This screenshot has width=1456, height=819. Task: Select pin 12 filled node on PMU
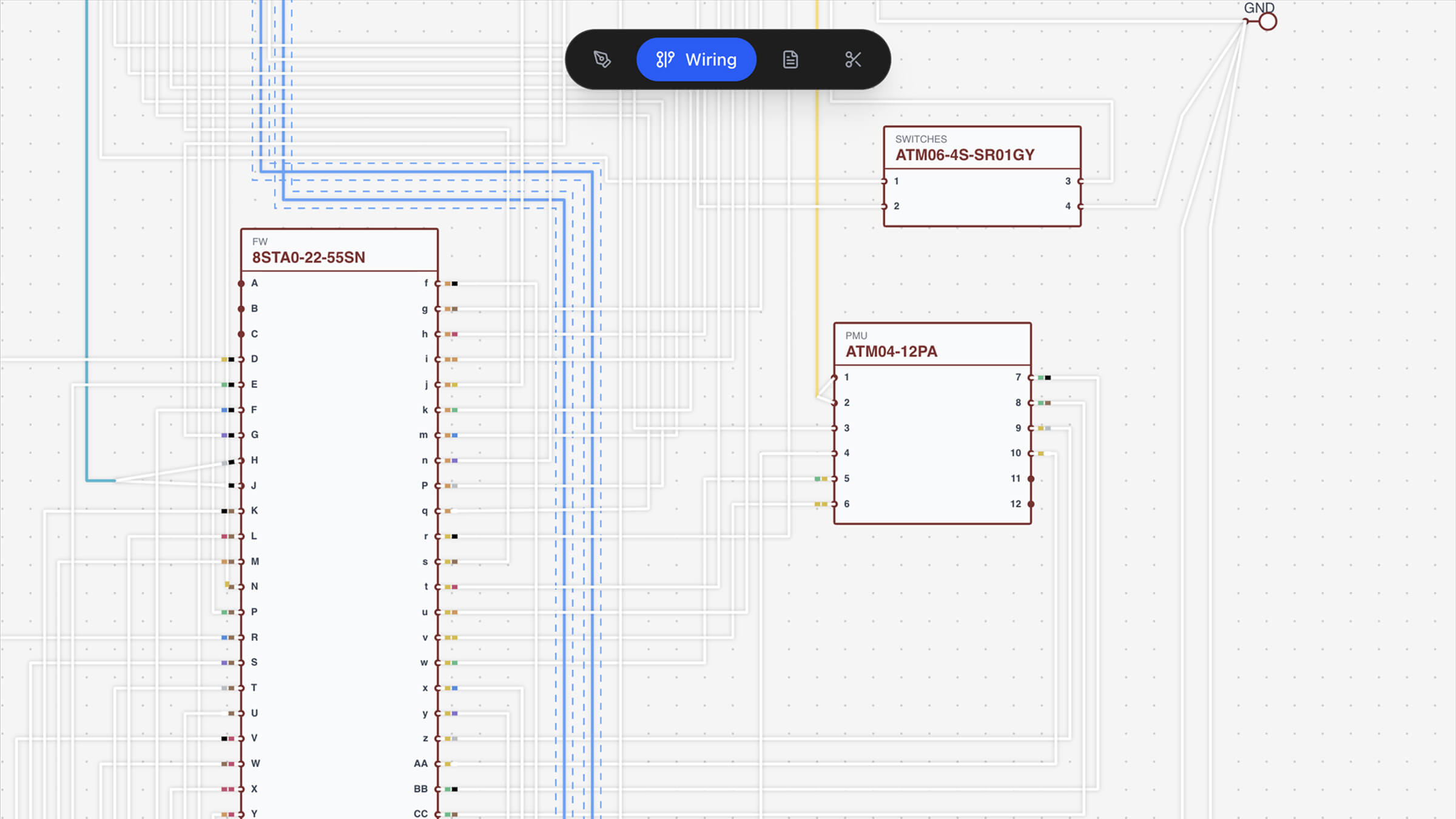[1031, 504]
